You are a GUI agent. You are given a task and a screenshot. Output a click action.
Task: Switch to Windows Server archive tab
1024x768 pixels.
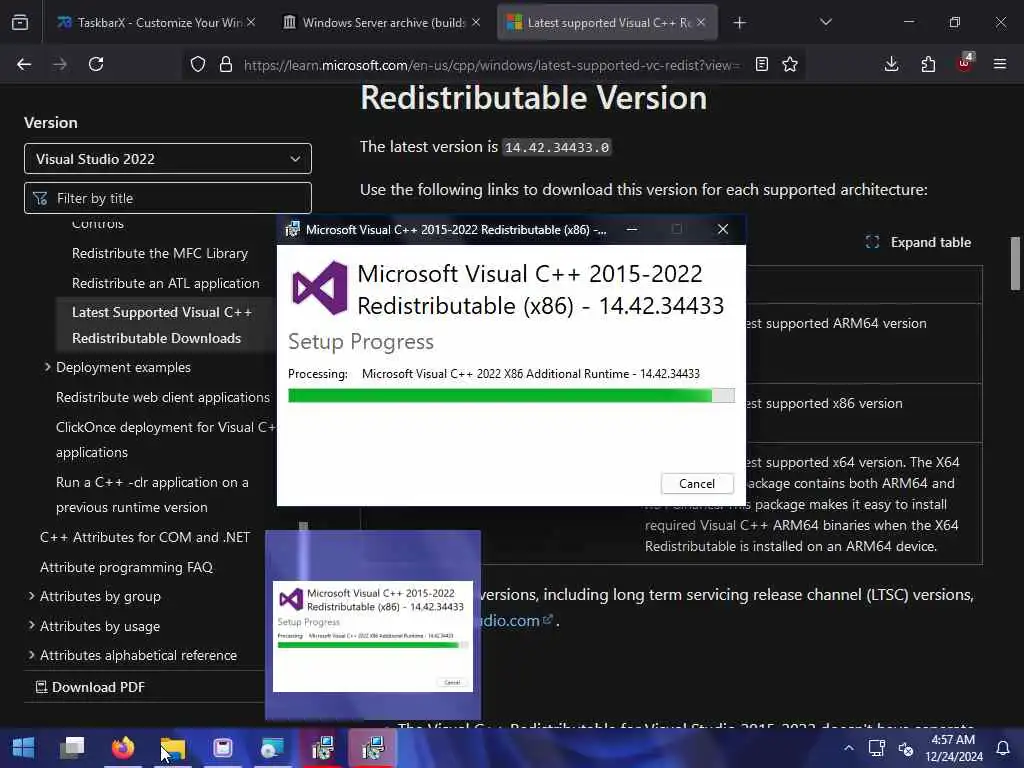(x=381, y=23)
